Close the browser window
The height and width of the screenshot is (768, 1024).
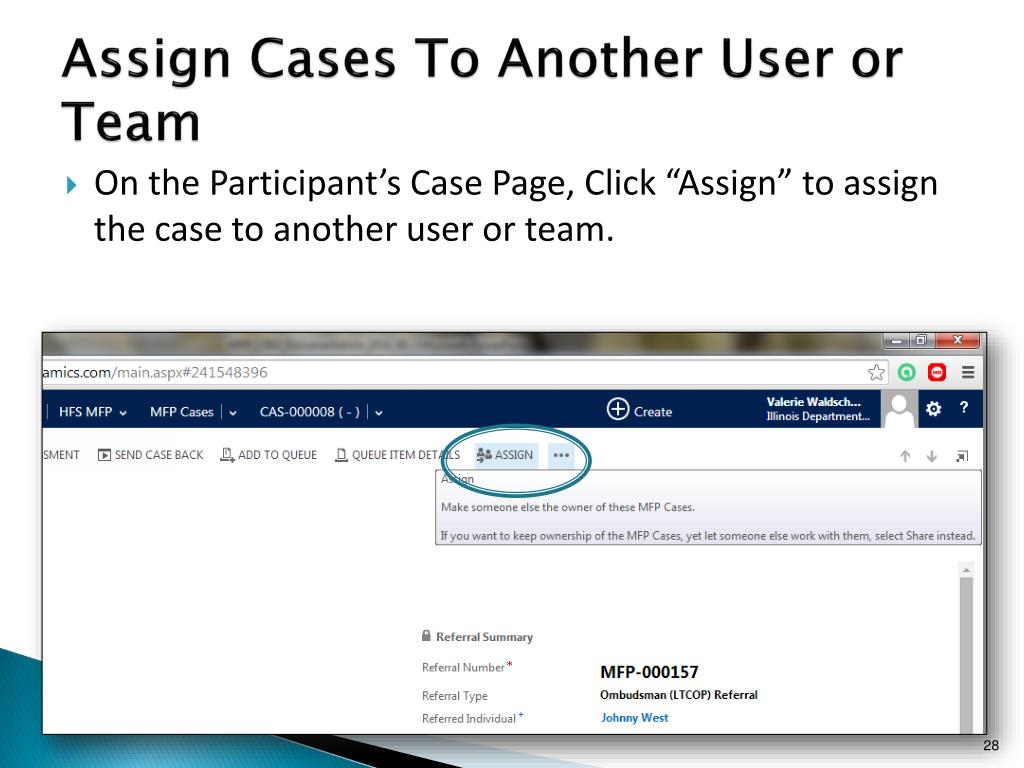click(x=957, y=340)
